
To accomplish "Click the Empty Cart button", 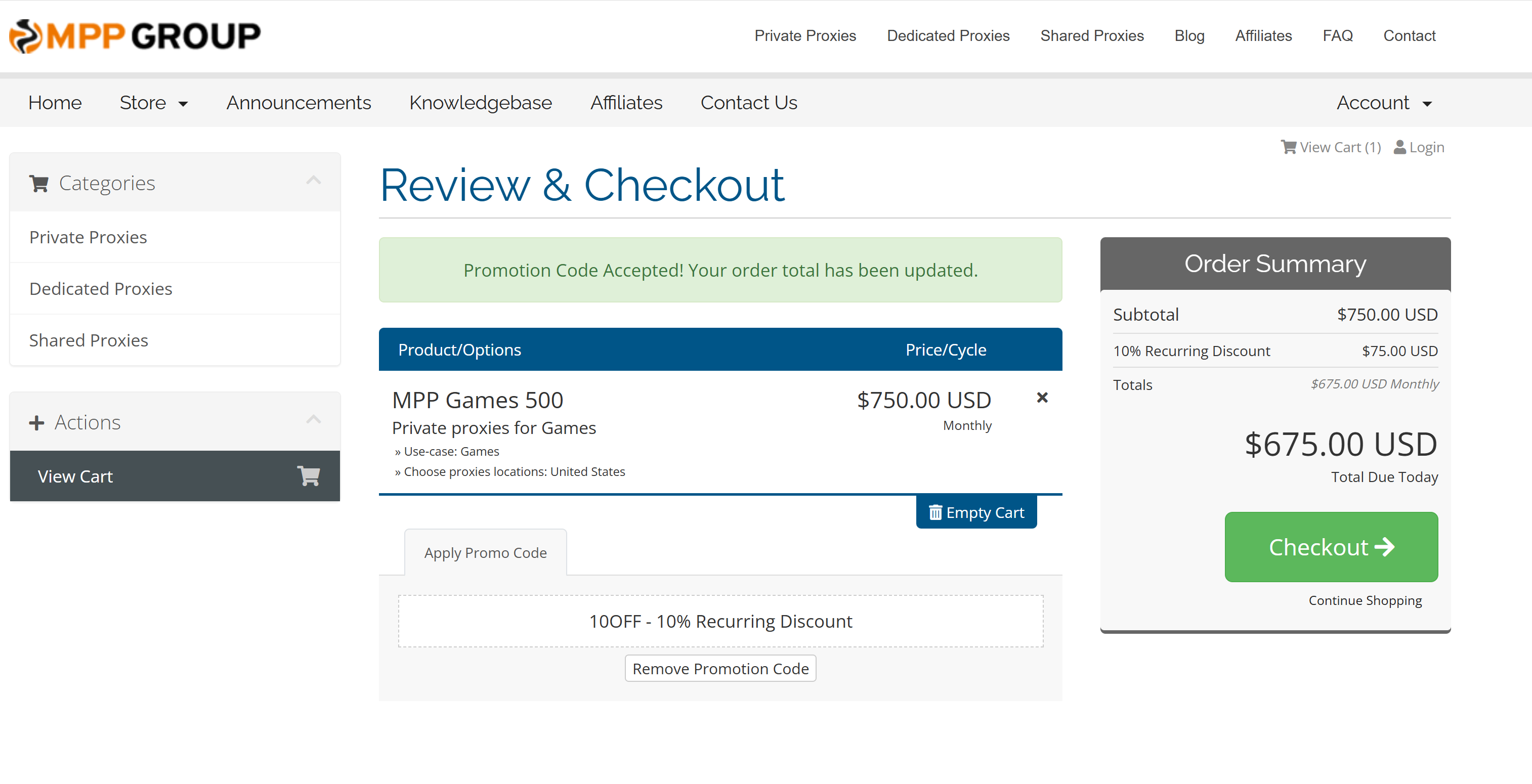I will (x=976, y=512).
